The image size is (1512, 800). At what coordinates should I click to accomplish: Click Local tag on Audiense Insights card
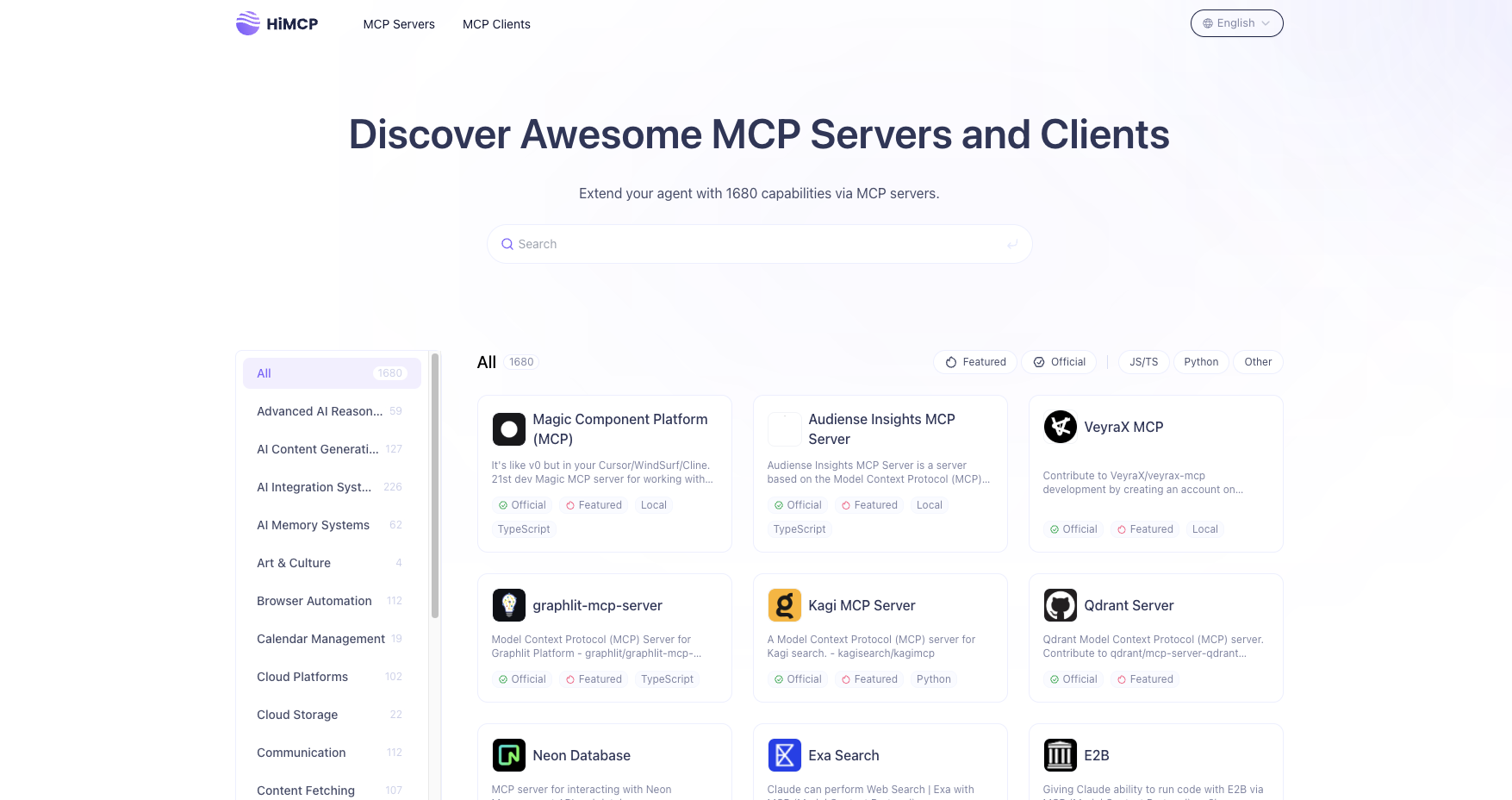pos(929,505)
